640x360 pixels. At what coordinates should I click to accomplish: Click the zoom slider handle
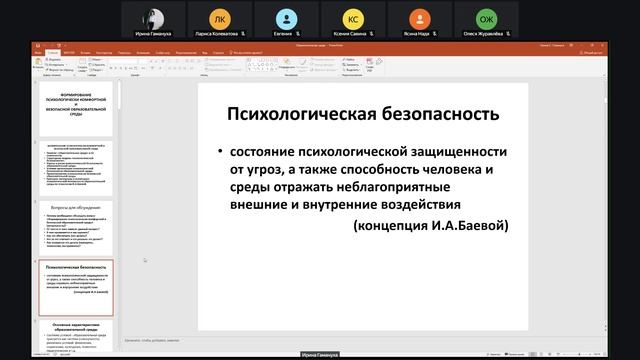tap(579, 354)
